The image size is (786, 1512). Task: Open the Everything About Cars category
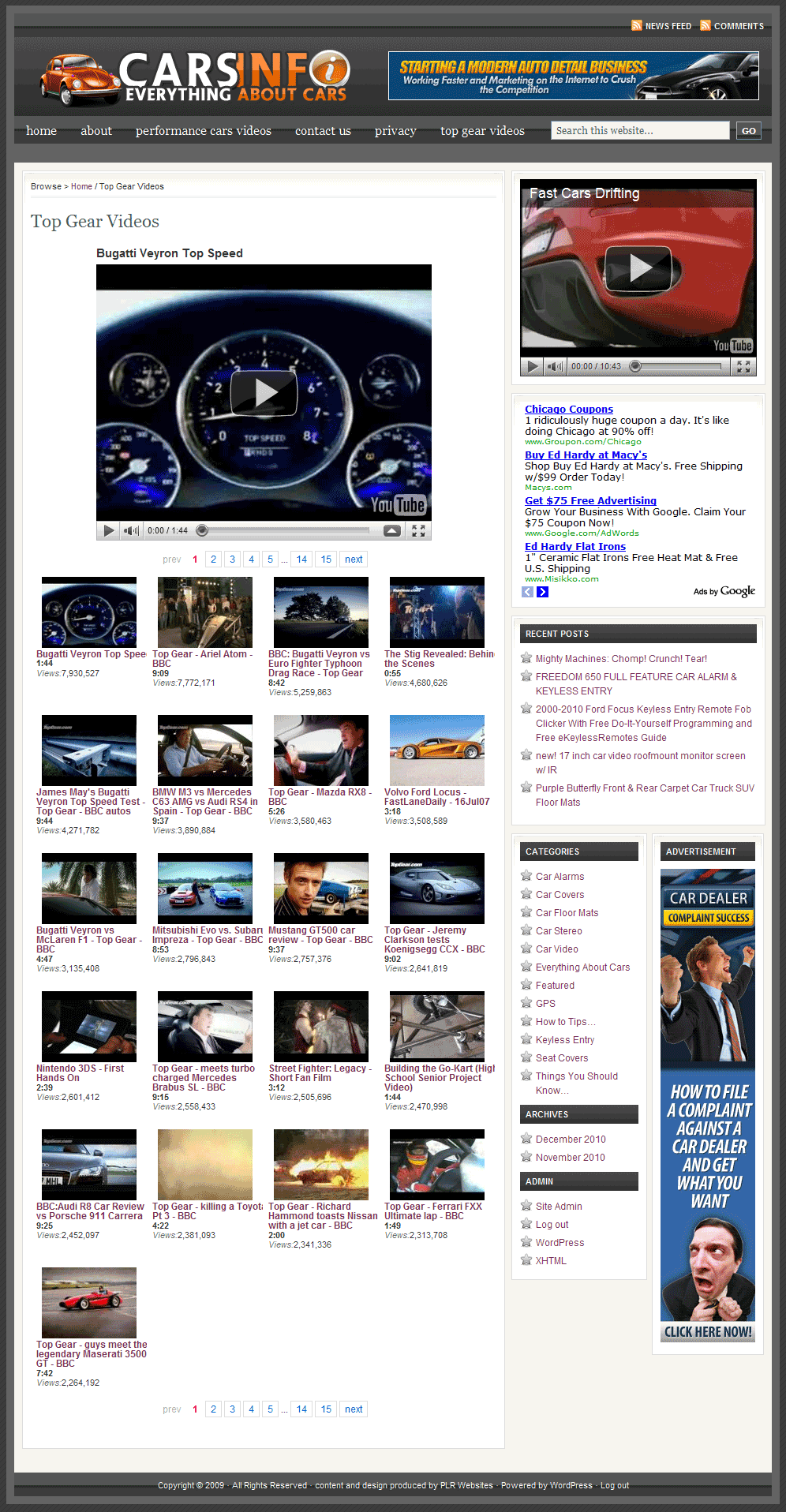pos(582,967)
